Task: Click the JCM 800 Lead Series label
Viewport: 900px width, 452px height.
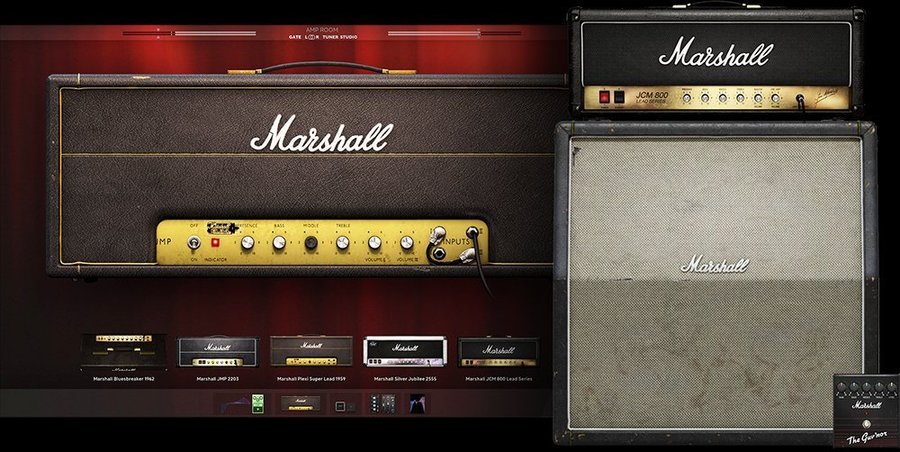Action: (x=653, y=98)
